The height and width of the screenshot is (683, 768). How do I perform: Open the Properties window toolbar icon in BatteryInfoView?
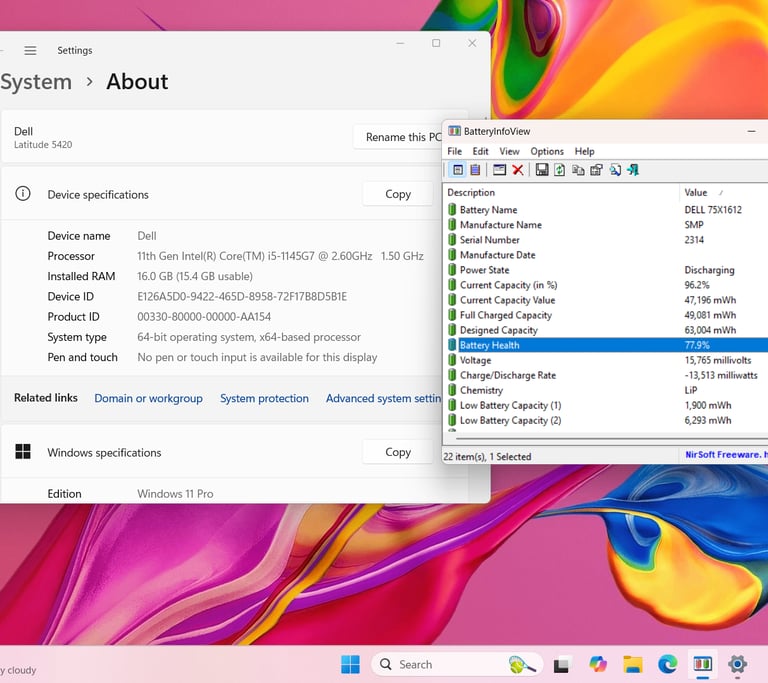pos(499,170)
